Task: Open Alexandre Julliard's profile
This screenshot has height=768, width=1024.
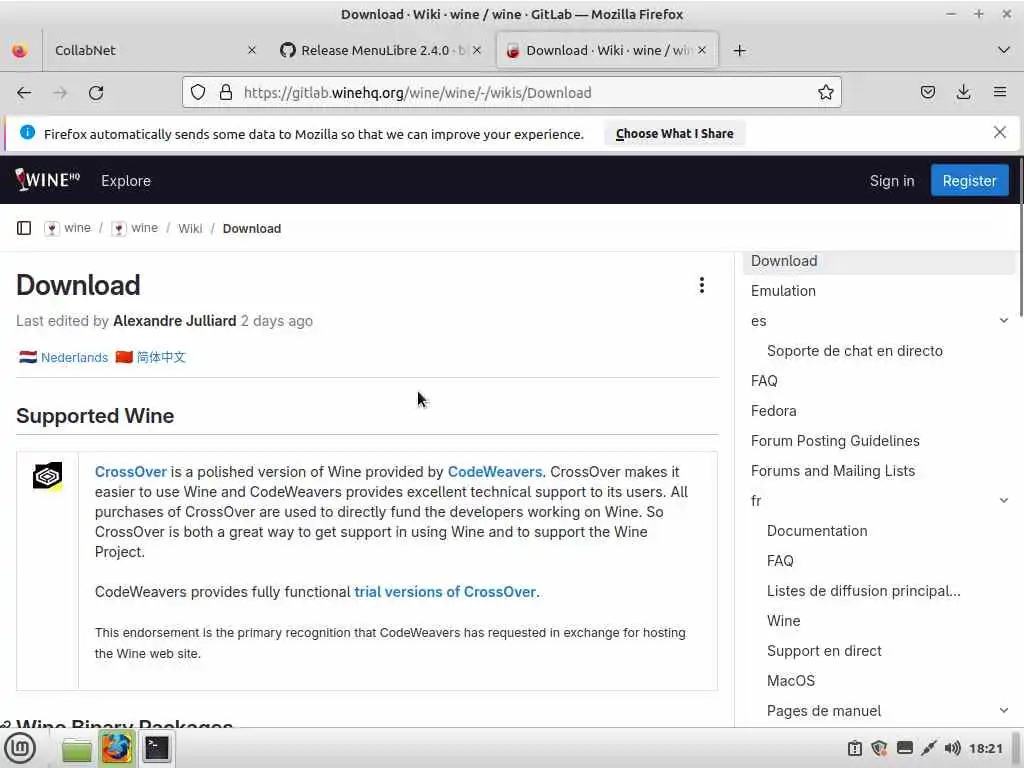Action: pos(174,321)
